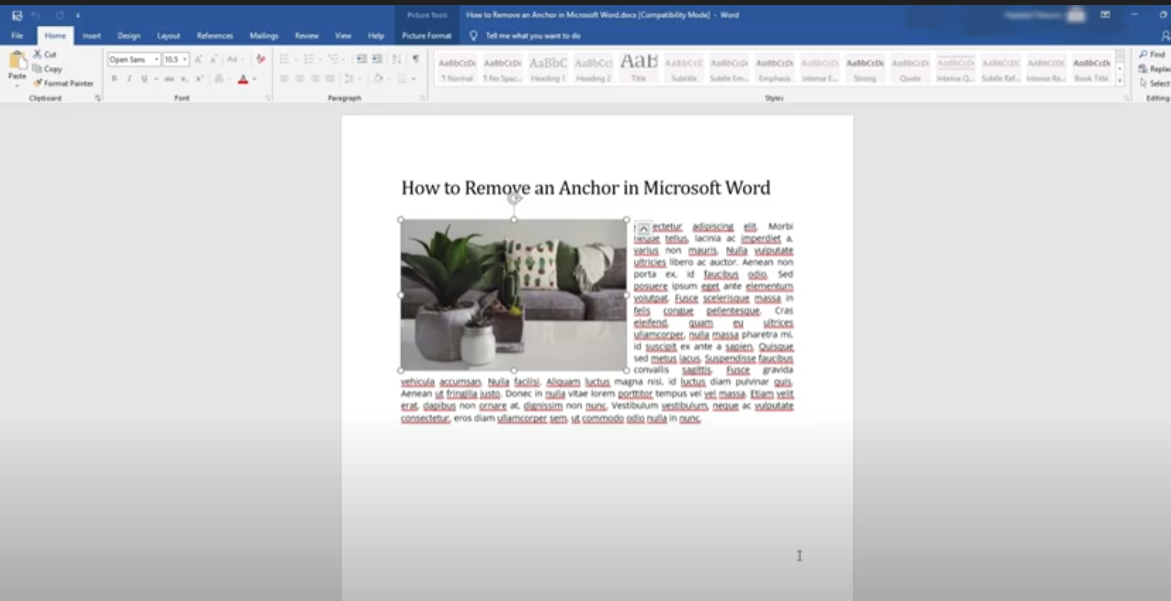The height and width of the screenshot is (601, 1171).
Task: Toggle Italic formatting
Action: 129,79
